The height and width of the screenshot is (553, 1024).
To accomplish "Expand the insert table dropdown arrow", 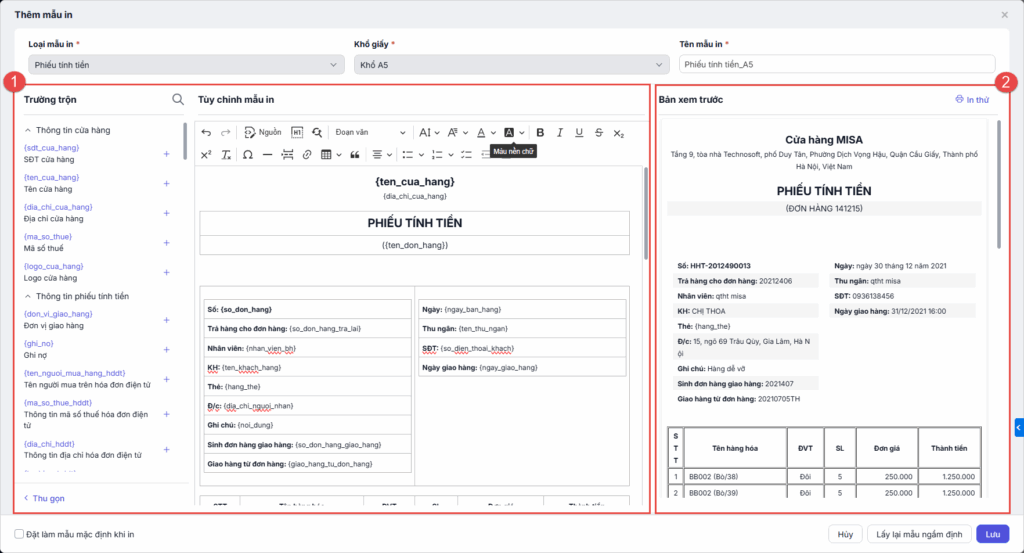I will (x=339, y=155).
